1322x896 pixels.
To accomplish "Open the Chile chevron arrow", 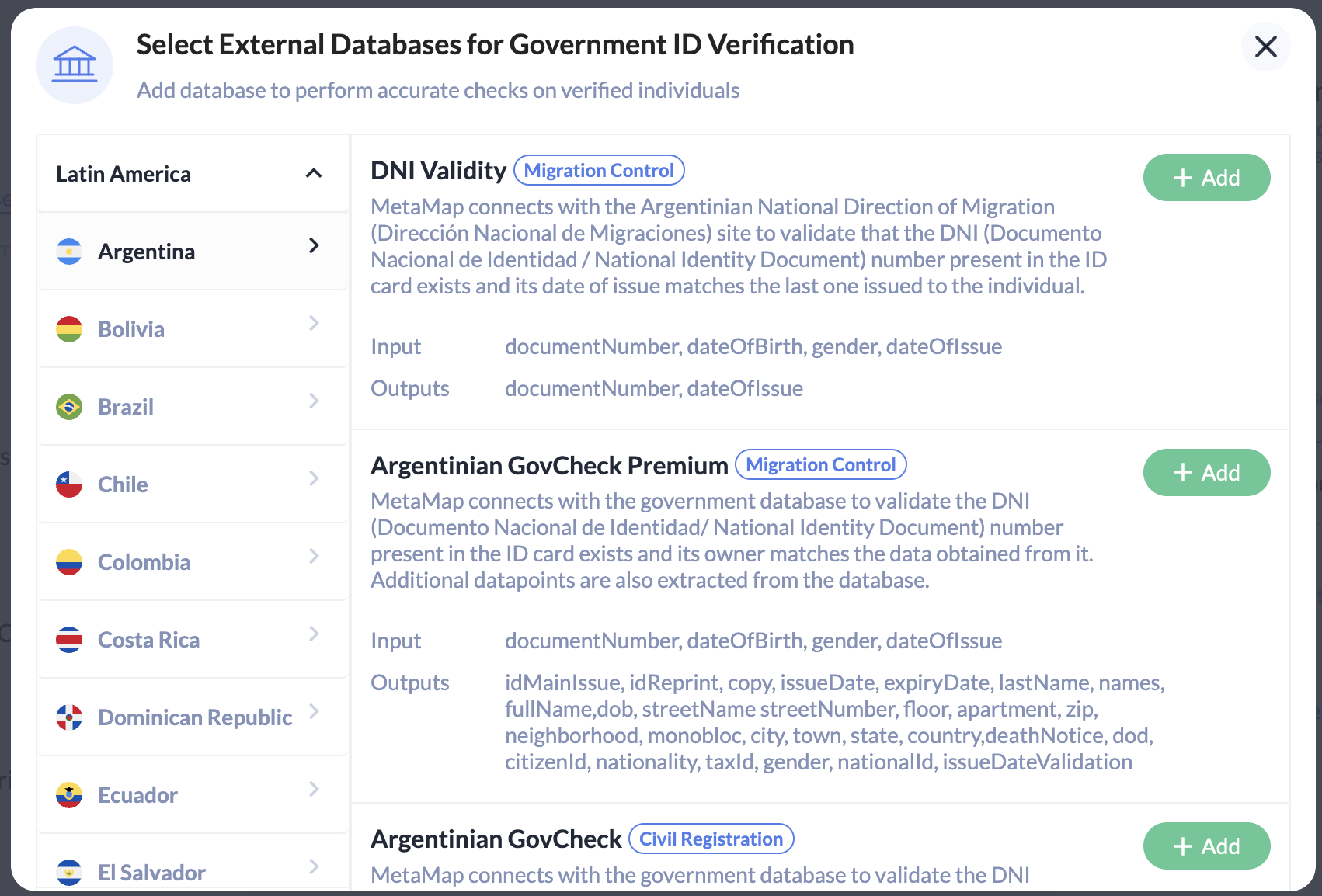I will (314, 478).
